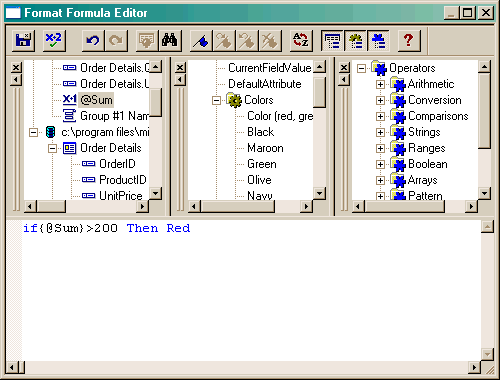Click the 'Red' keyword in the formula
Viewport: 500px width, 380px height.
[178, 228]
